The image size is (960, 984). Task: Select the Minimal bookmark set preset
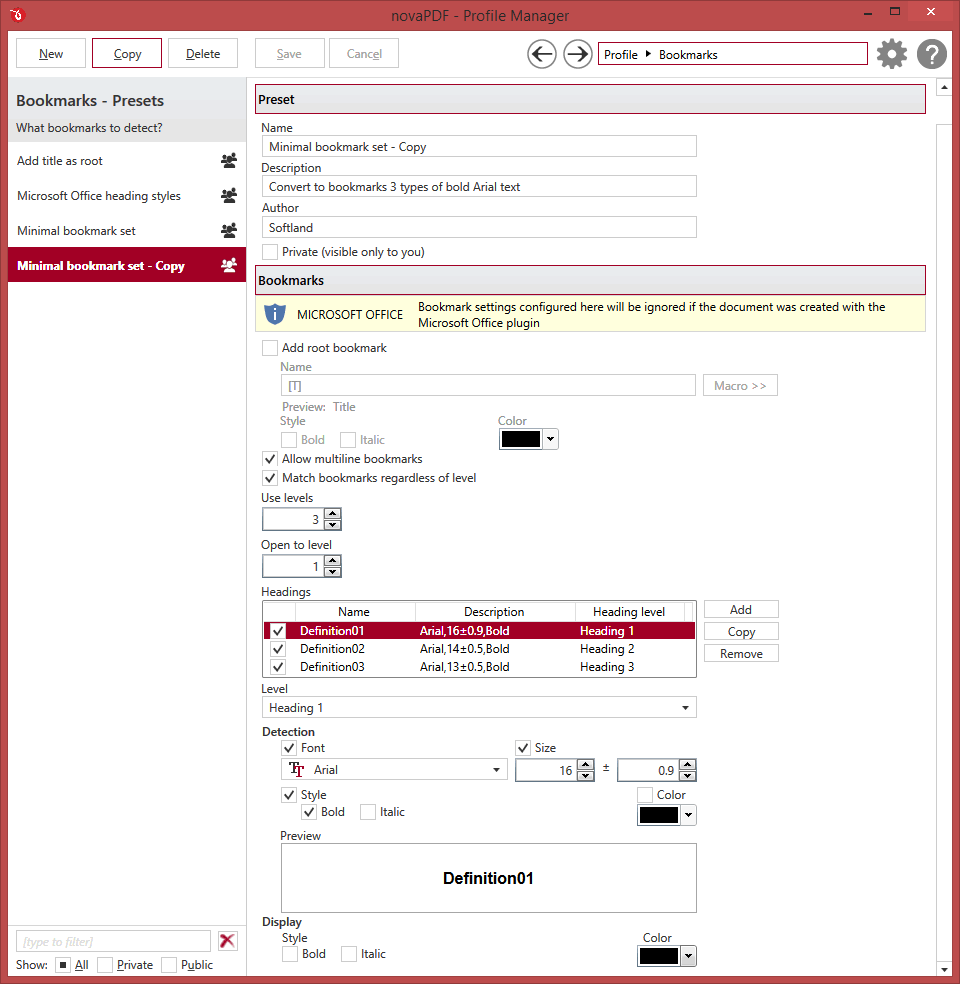(x=127, y=231)
